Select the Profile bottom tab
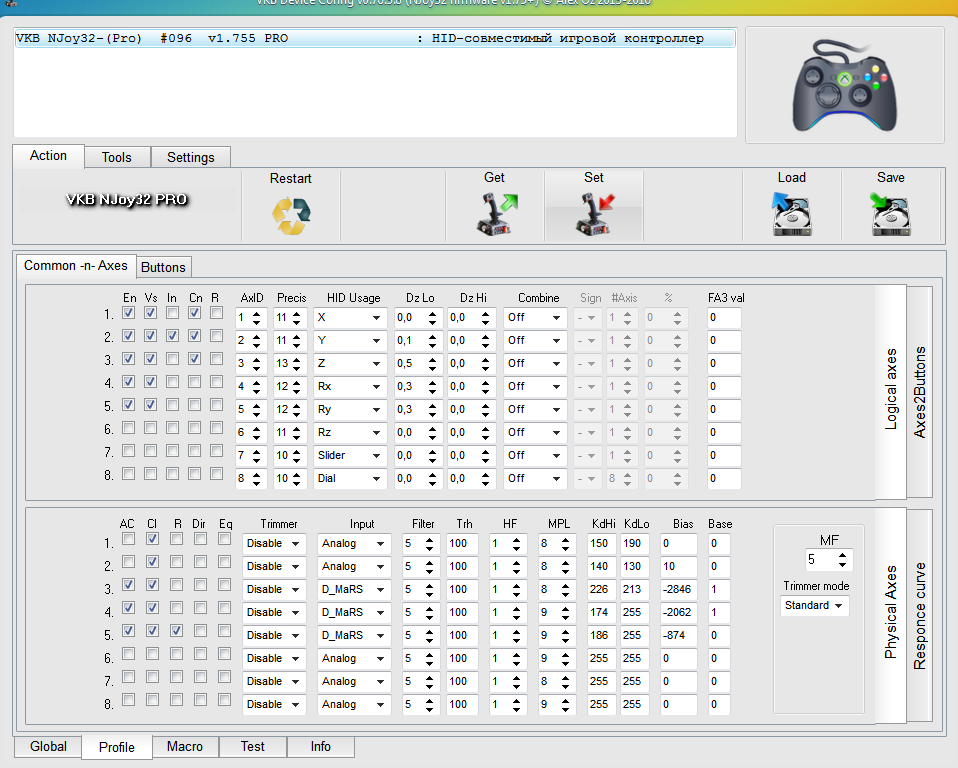The image size is (958, 768). pos(117,747)
